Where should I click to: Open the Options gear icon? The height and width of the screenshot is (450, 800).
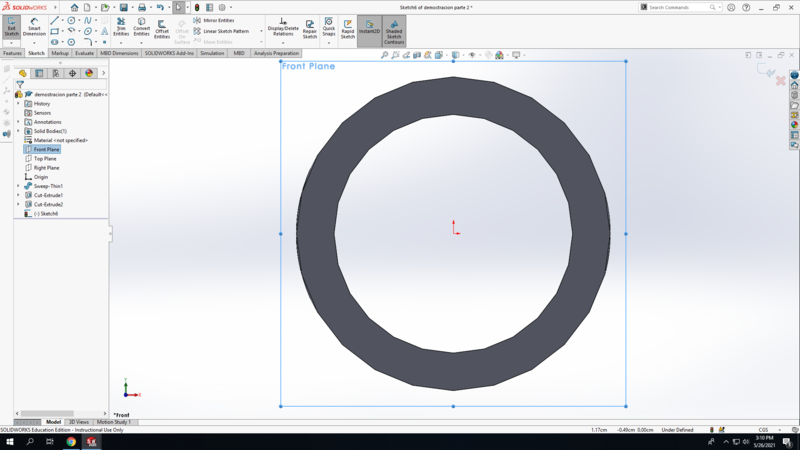click(222, 8)
